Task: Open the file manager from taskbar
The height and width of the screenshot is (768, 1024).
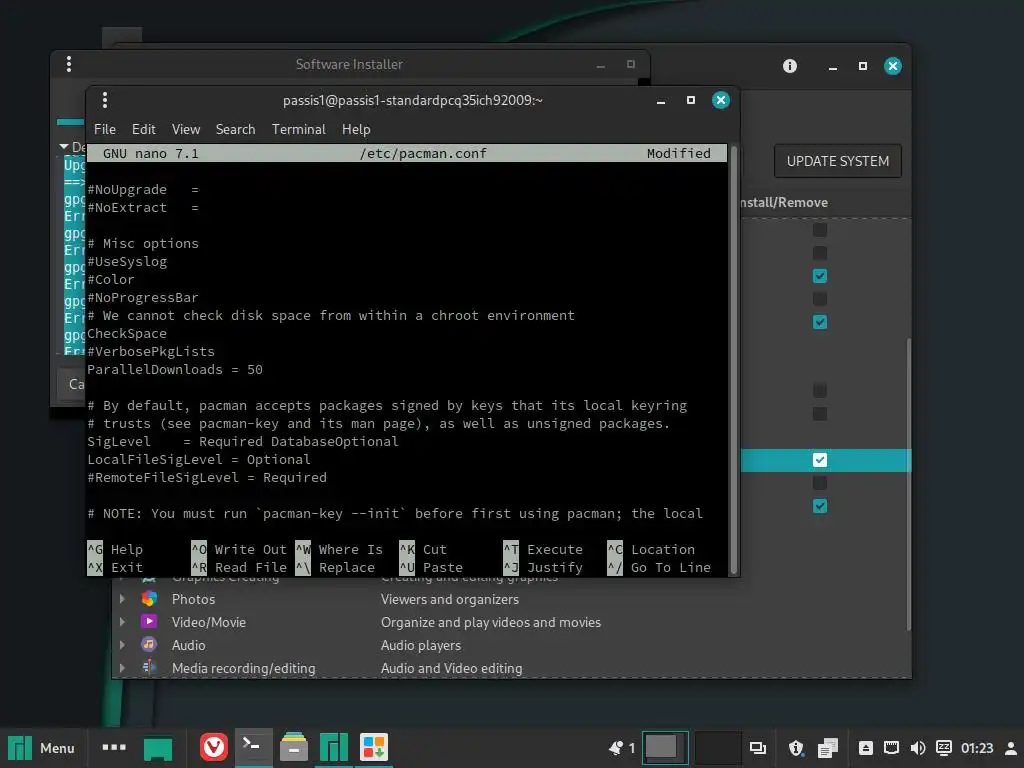Action: [294, 747]
